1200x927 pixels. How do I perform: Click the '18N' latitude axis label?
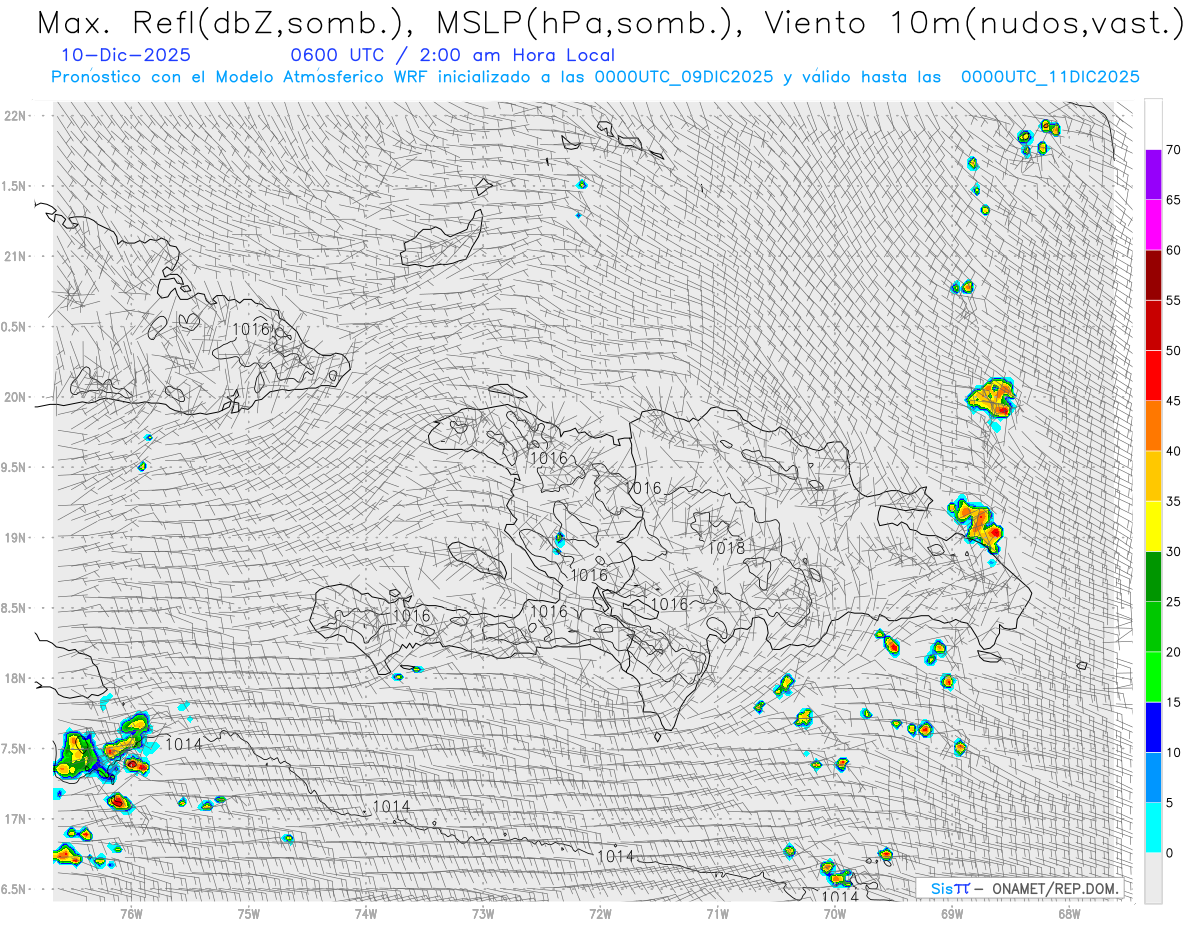coord(17,678)
